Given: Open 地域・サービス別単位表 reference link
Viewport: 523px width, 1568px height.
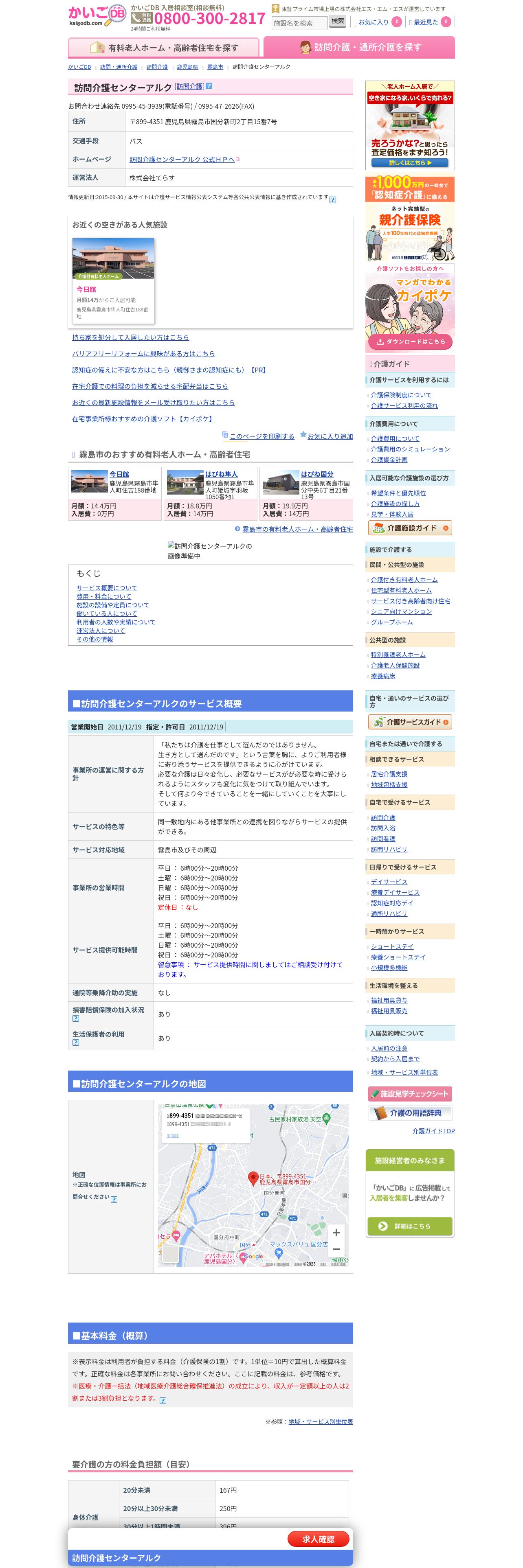Looking at the screenshot, I should coord(321,1422).
